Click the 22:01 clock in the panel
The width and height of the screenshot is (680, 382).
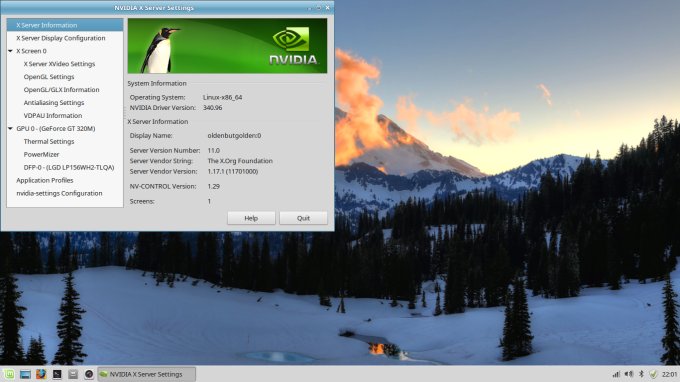[670, 374]
